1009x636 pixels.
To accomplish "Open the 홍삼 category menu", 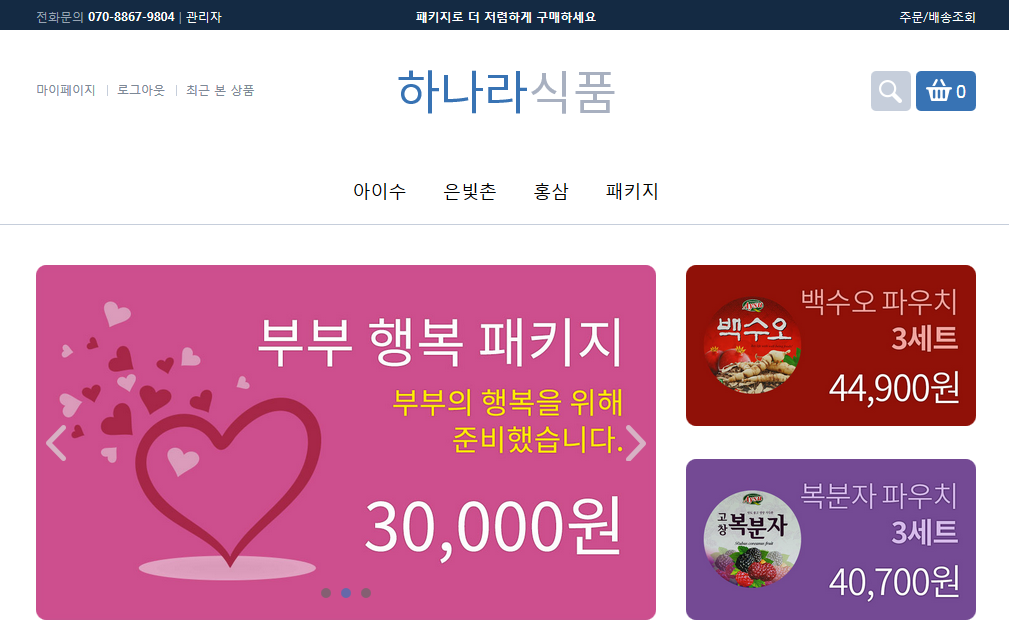I will 551,191.
